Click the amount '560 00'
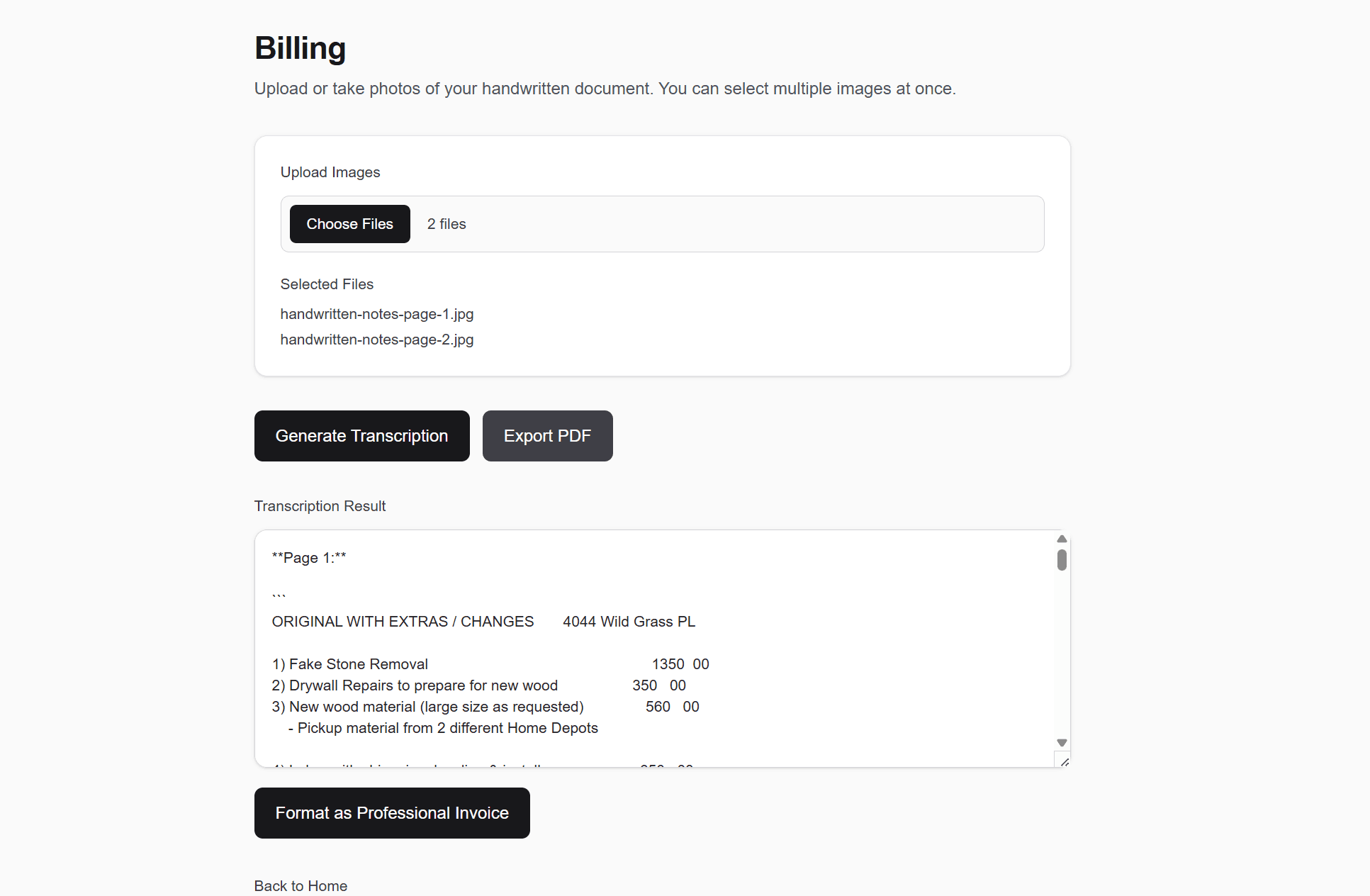1370x896 pixels. pyautogui.click(x=673, y=707)
